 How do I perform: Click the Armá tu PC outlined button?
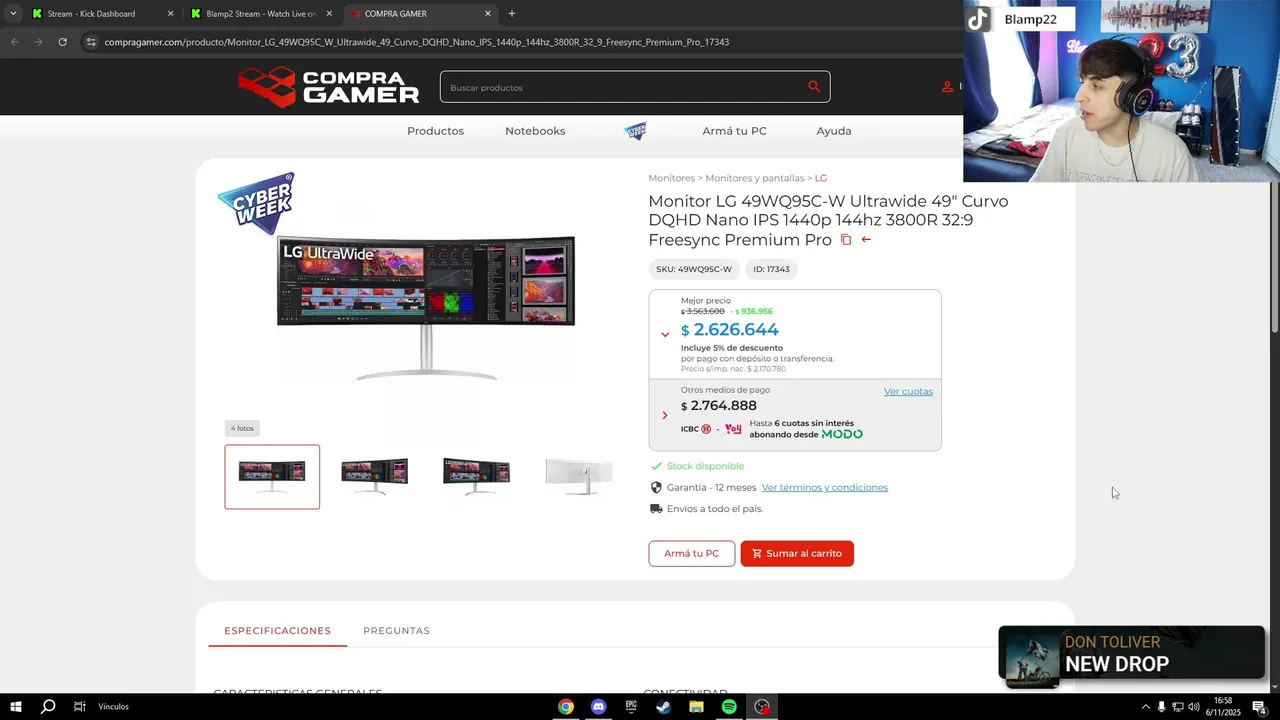(x=691, y=553)
